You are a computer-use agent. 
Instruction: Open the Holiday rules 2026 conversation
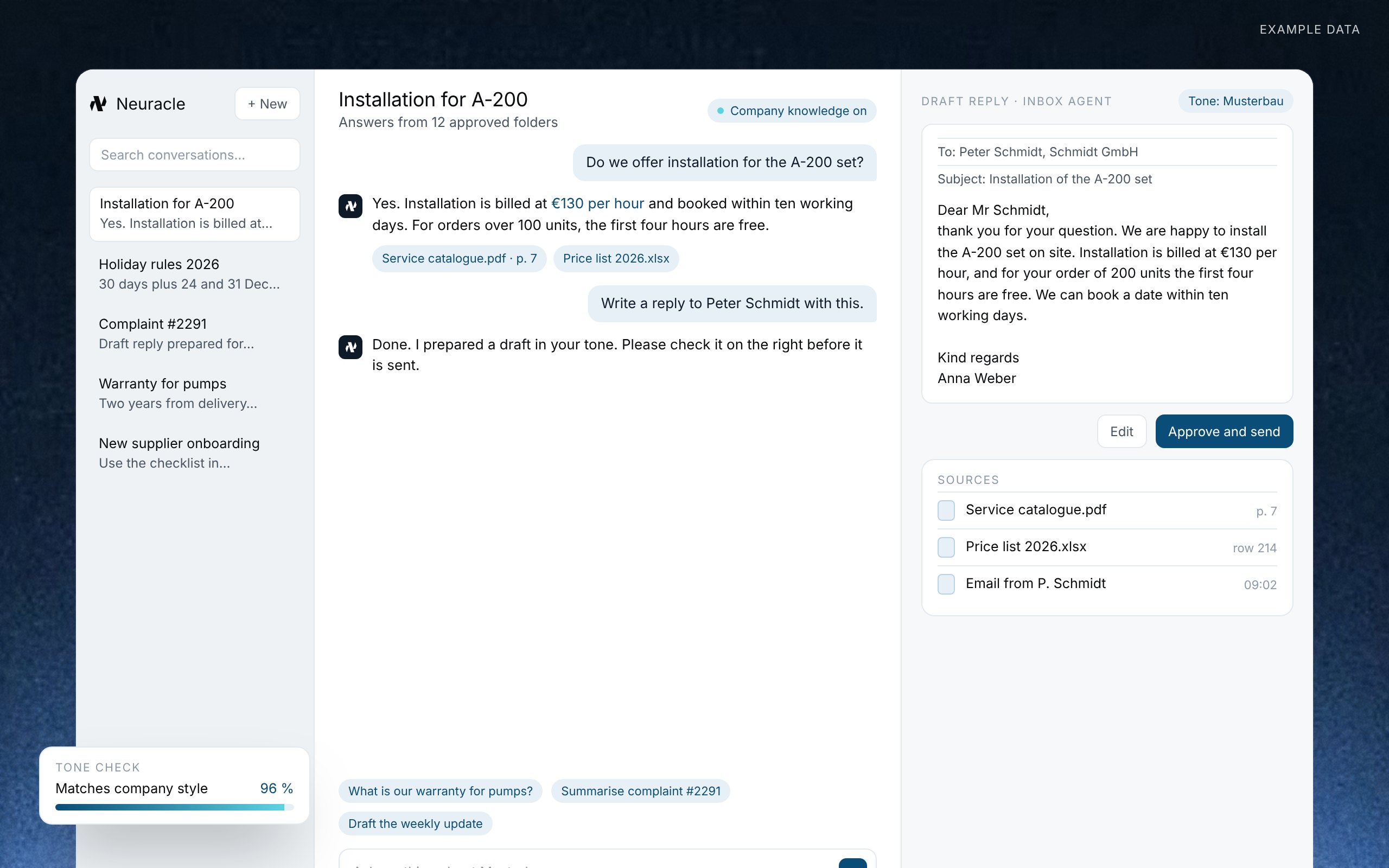pyautogui.click(x=195, y=274)
